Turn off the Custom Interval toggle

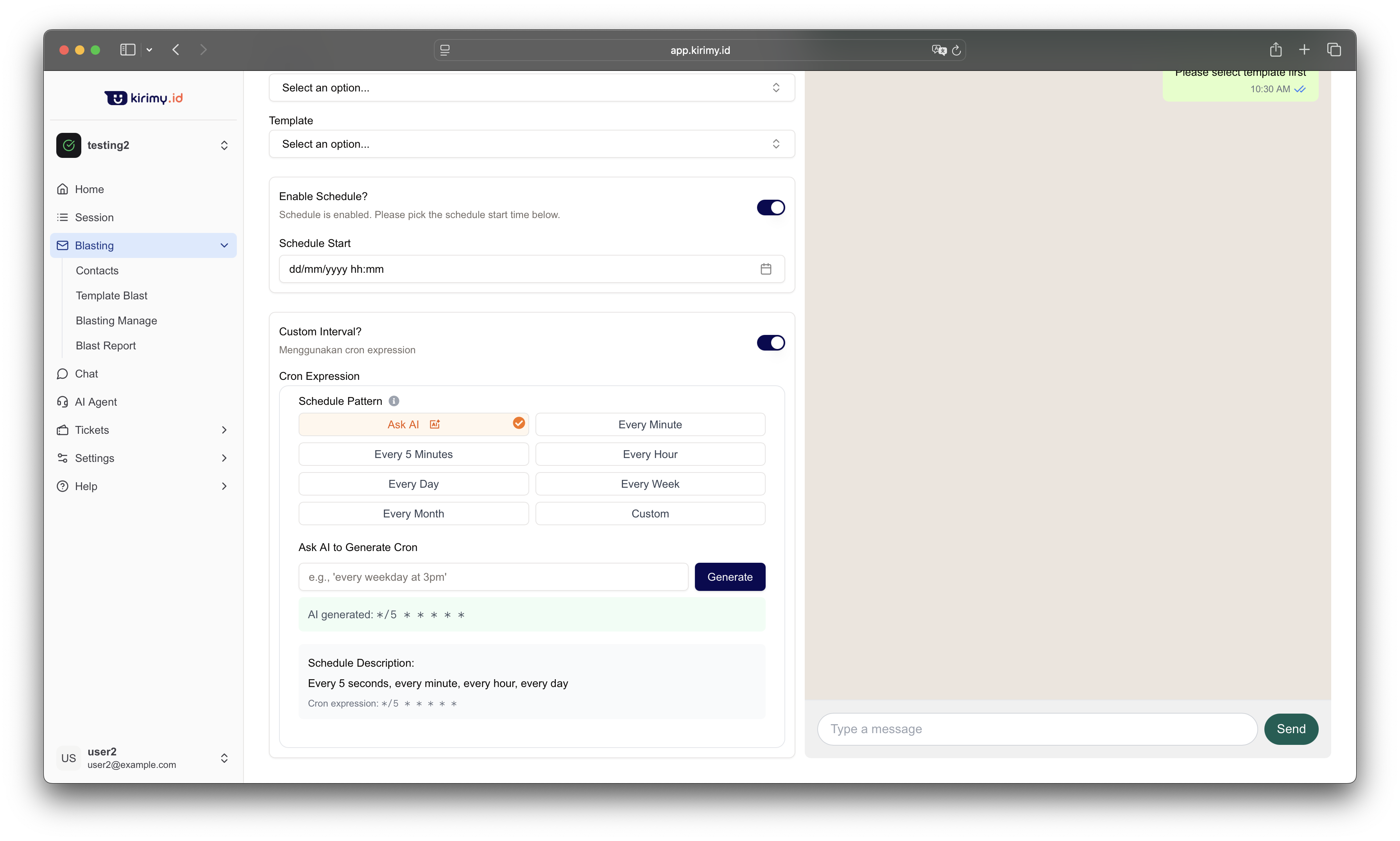(770, 343)
